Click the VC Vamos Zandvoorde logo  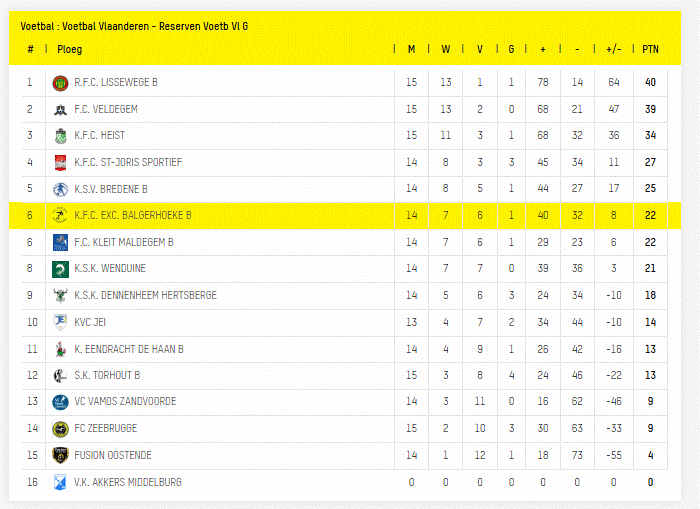(x=60, y=402)
